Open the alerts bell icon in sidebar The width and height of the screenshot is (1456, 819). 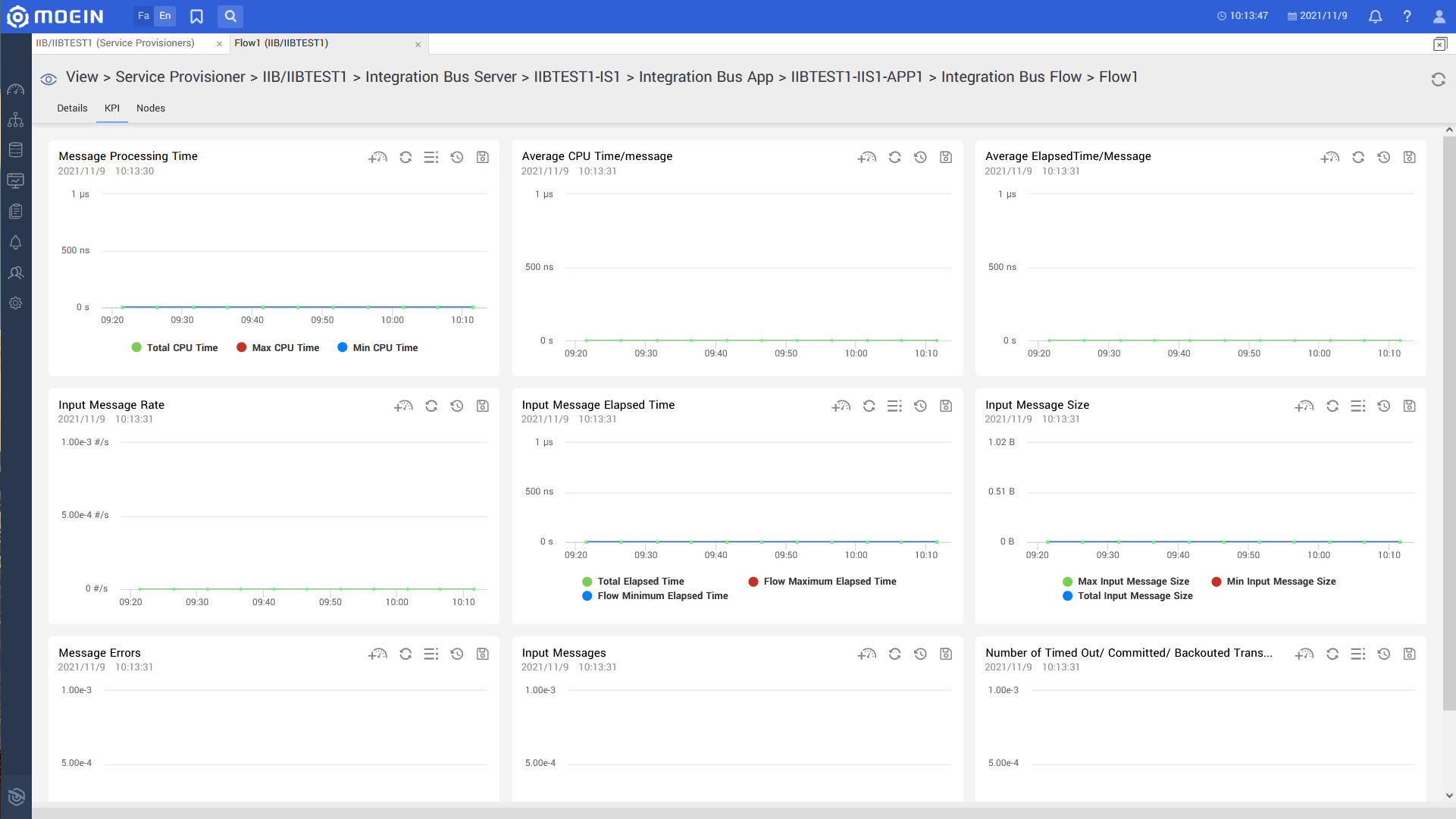pyautogui.click(x=15, y=242)
